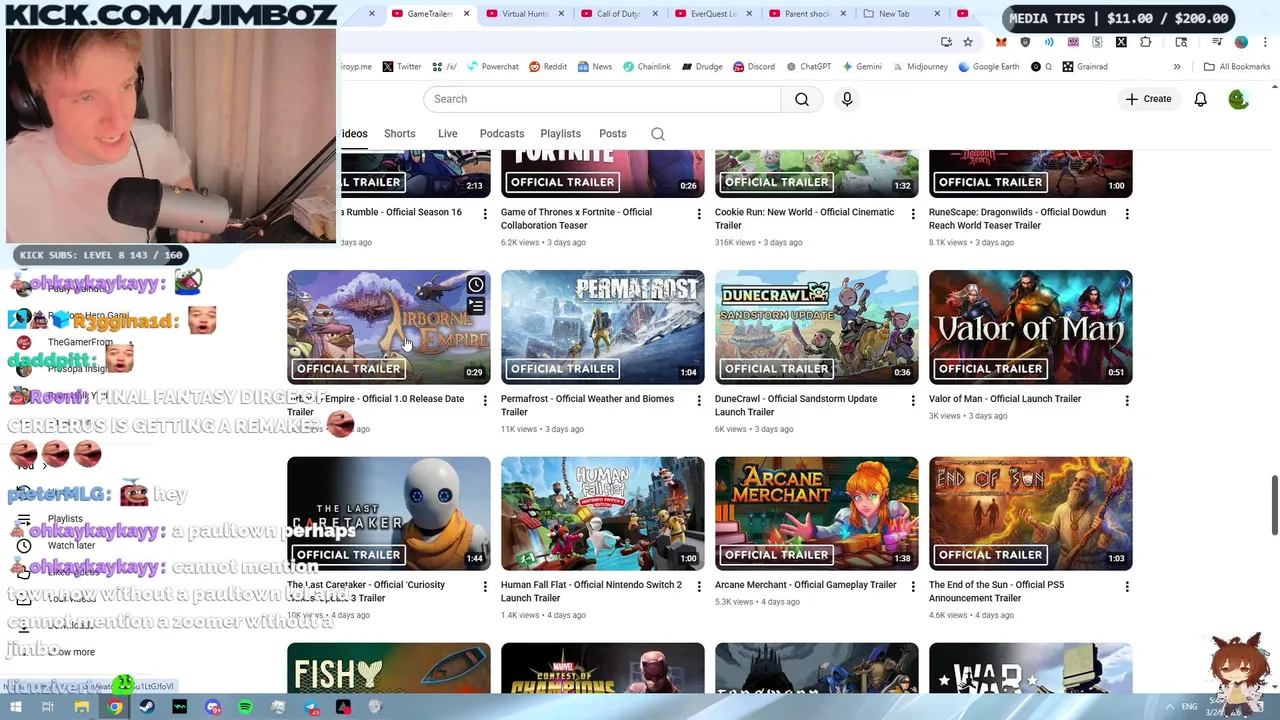Open Permafrost - Official Weather and Biomes Trailer title
Screen dimensions: 1280x720
[x=587, y=405]
